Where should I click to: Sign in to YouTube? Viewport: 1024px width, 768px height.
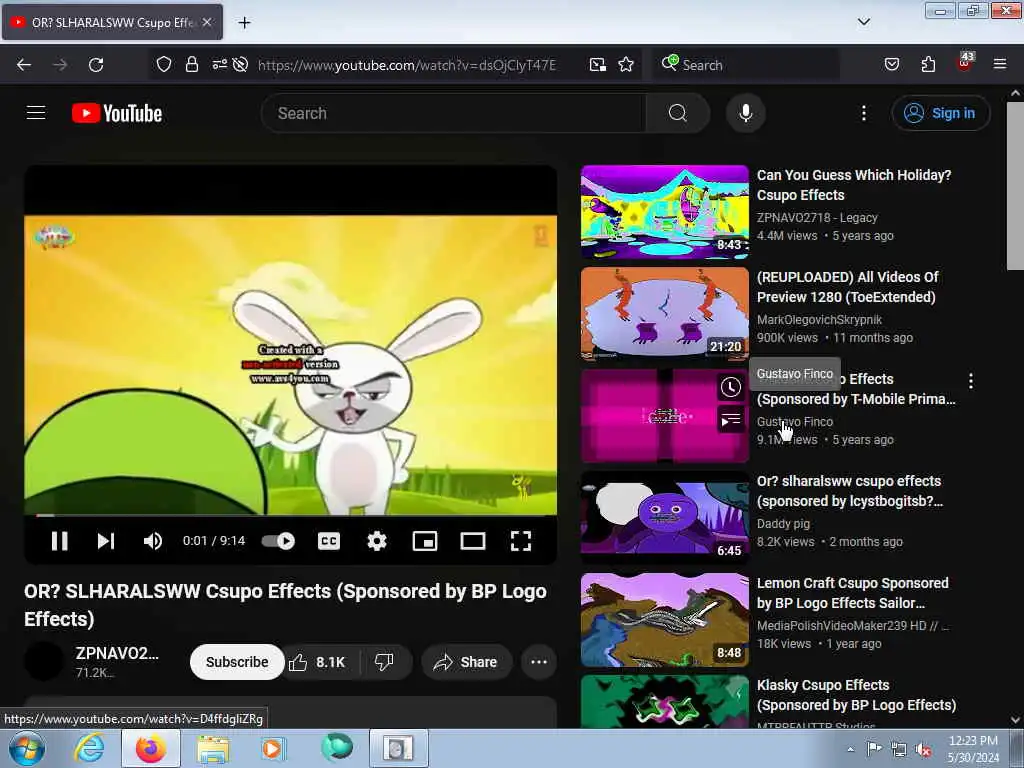(x=940, y=113)
